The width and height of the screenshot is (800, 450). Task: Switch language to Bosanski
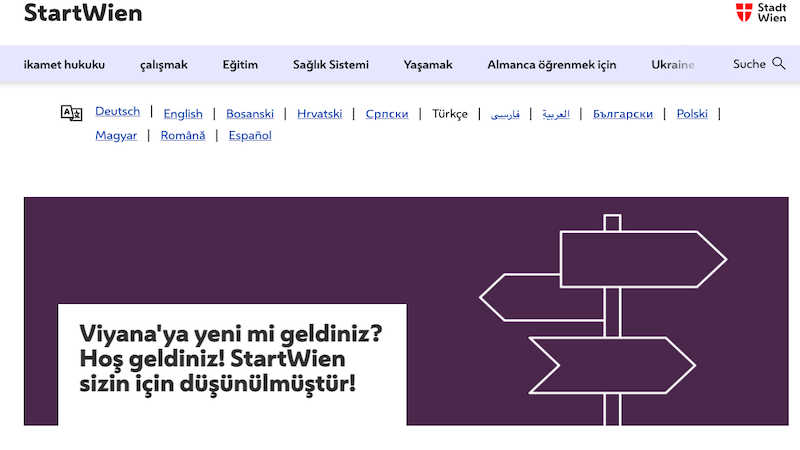tap(250, 114)
